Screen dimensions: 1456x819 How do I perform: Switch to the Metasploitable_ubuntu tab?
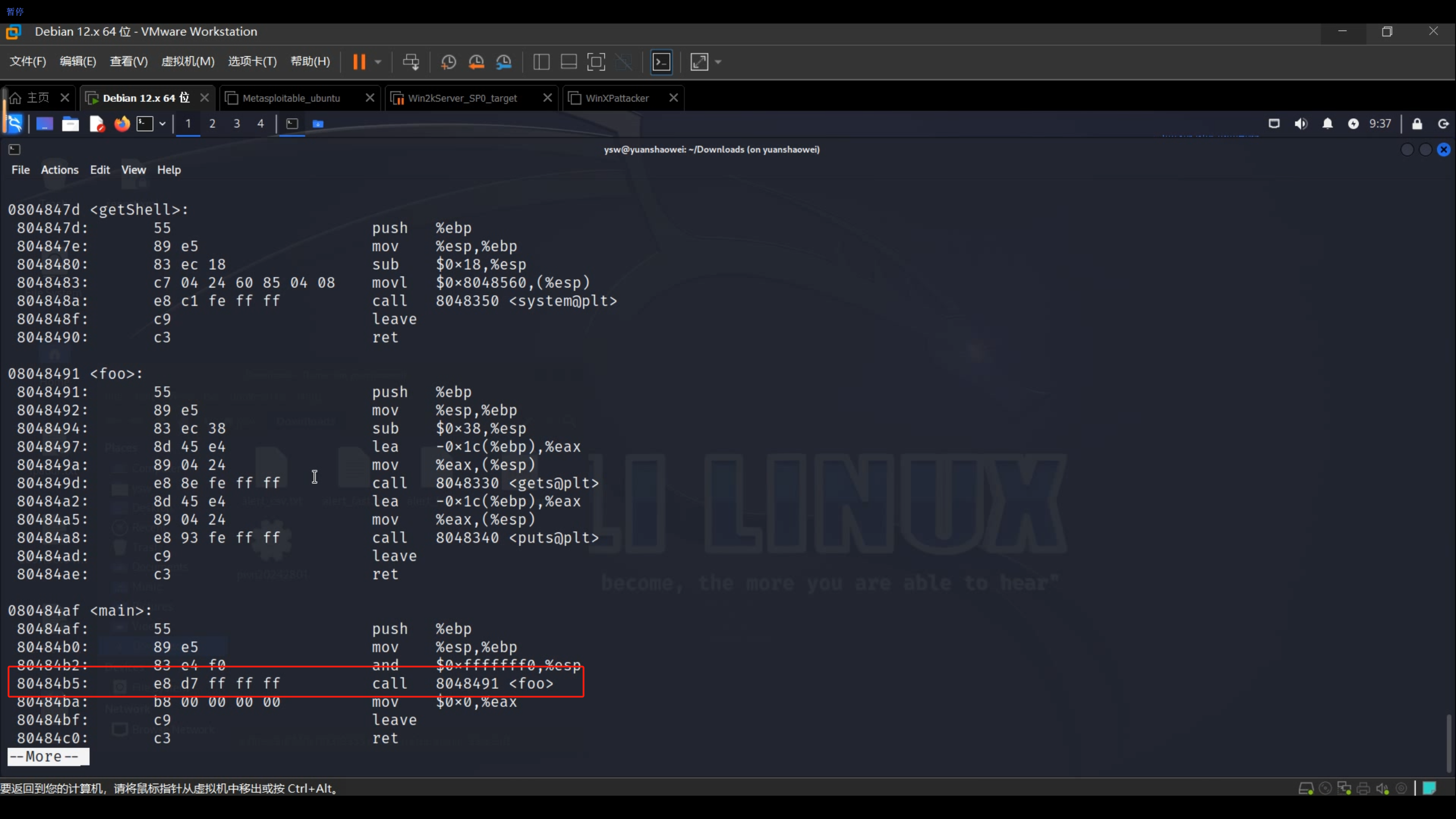pos(291,98)
